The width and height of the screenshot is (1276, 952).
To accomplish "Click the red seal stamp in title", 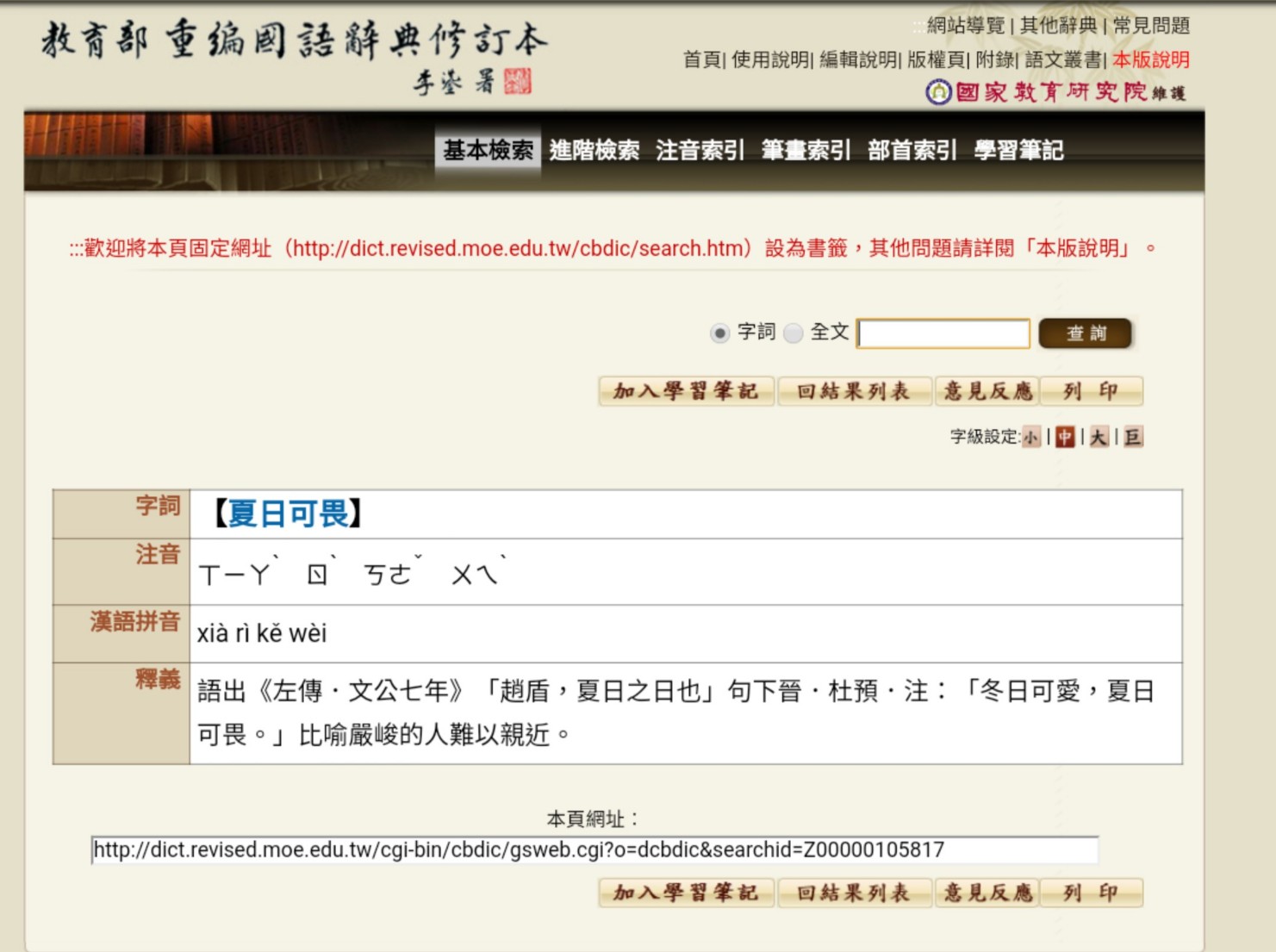I will pyautogui.click(x=517, y=81).
